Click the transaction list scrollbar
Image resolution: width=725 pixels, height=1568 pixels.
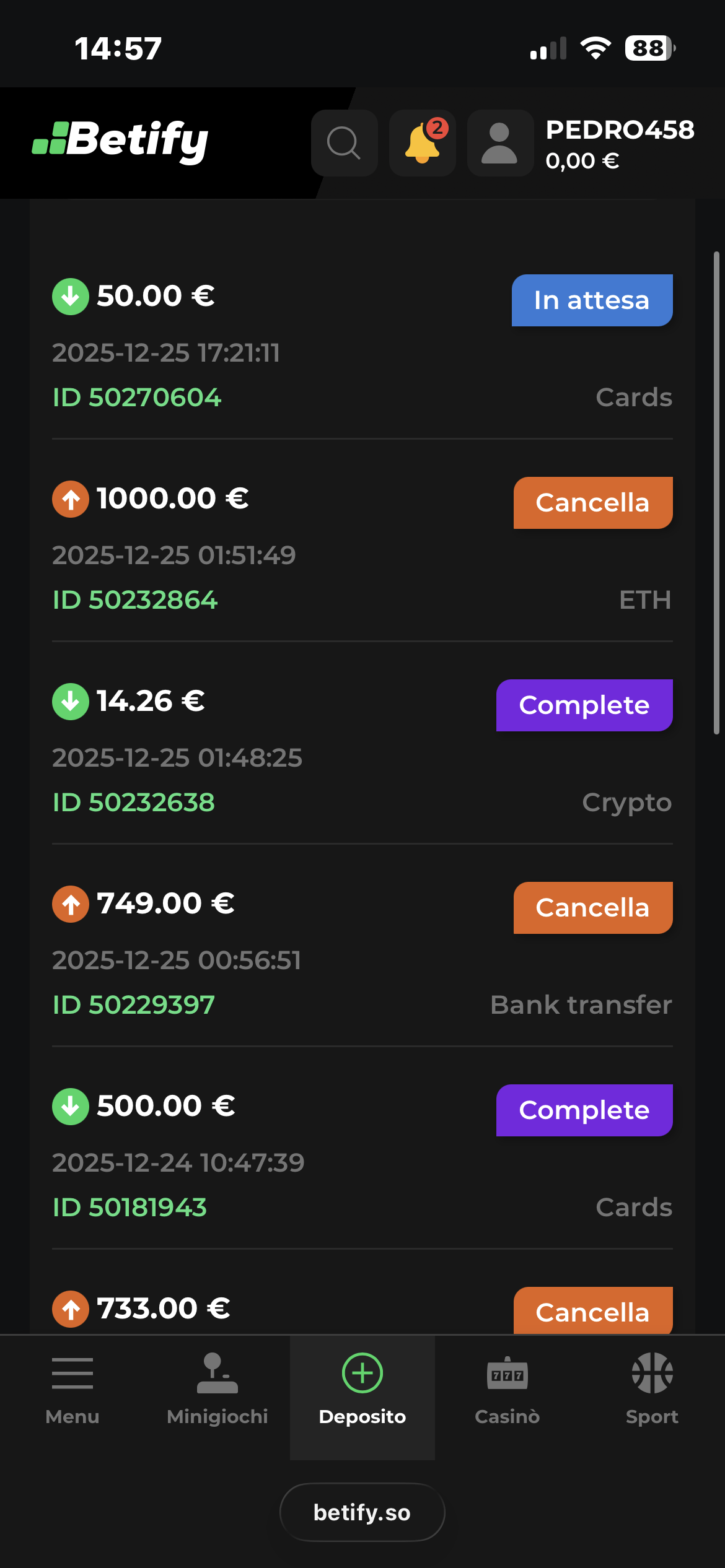coord(716,493)
